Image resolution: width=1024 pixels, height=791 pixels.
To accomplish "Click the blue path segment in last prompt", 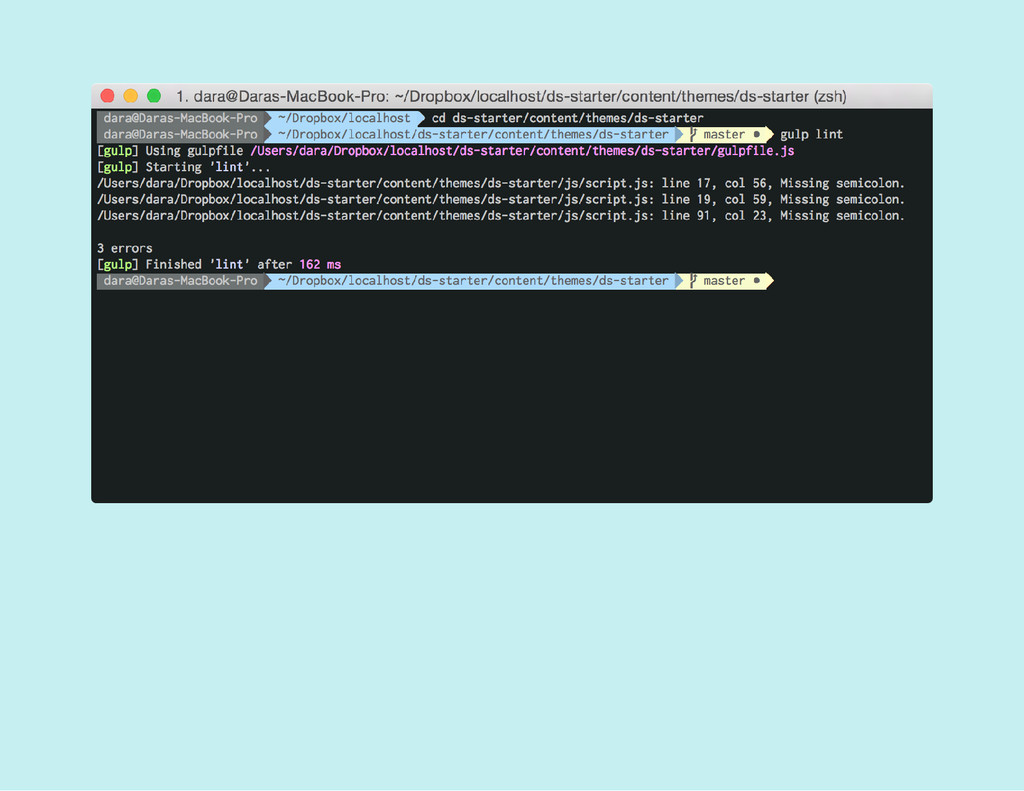I will tap(473, 281).
